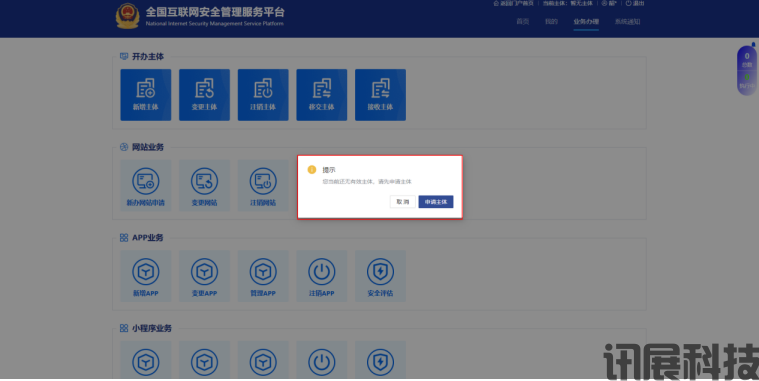The image size is (759, 381).
Task: Select the 注销主体 tile
Action: click(263, 95)
